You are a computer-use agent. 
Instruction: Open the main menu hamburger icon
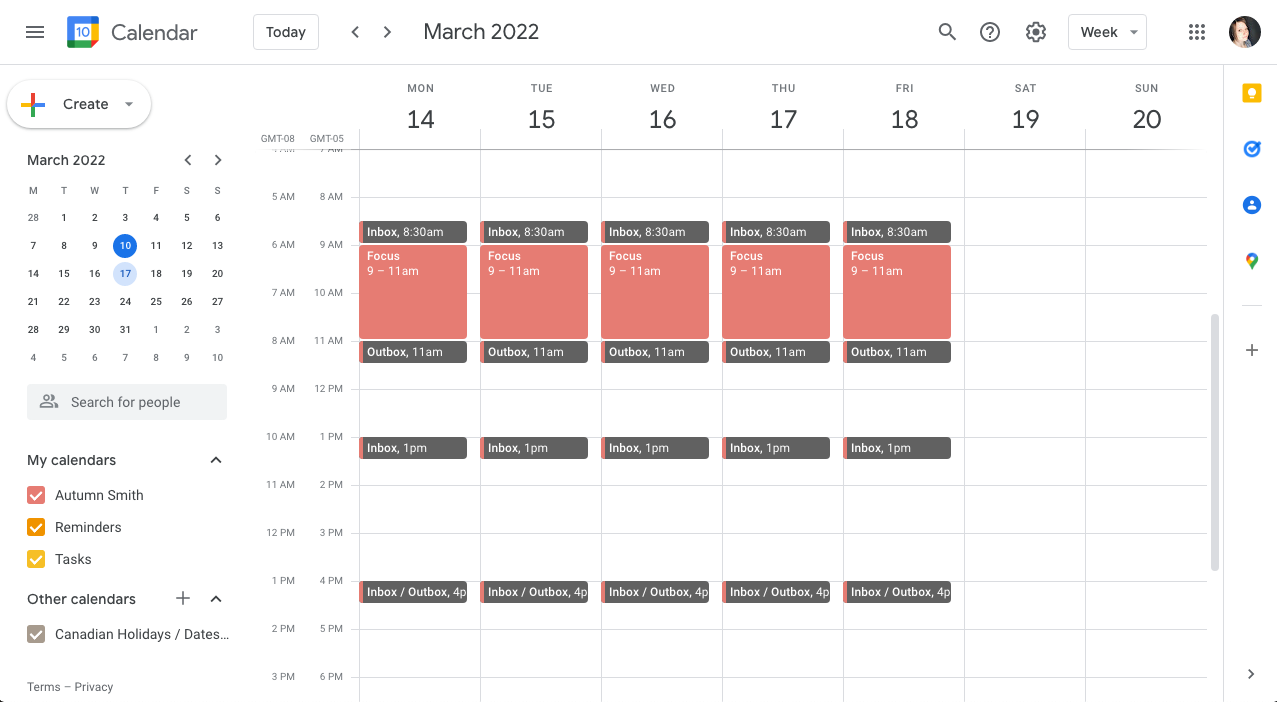click(35, 32)
